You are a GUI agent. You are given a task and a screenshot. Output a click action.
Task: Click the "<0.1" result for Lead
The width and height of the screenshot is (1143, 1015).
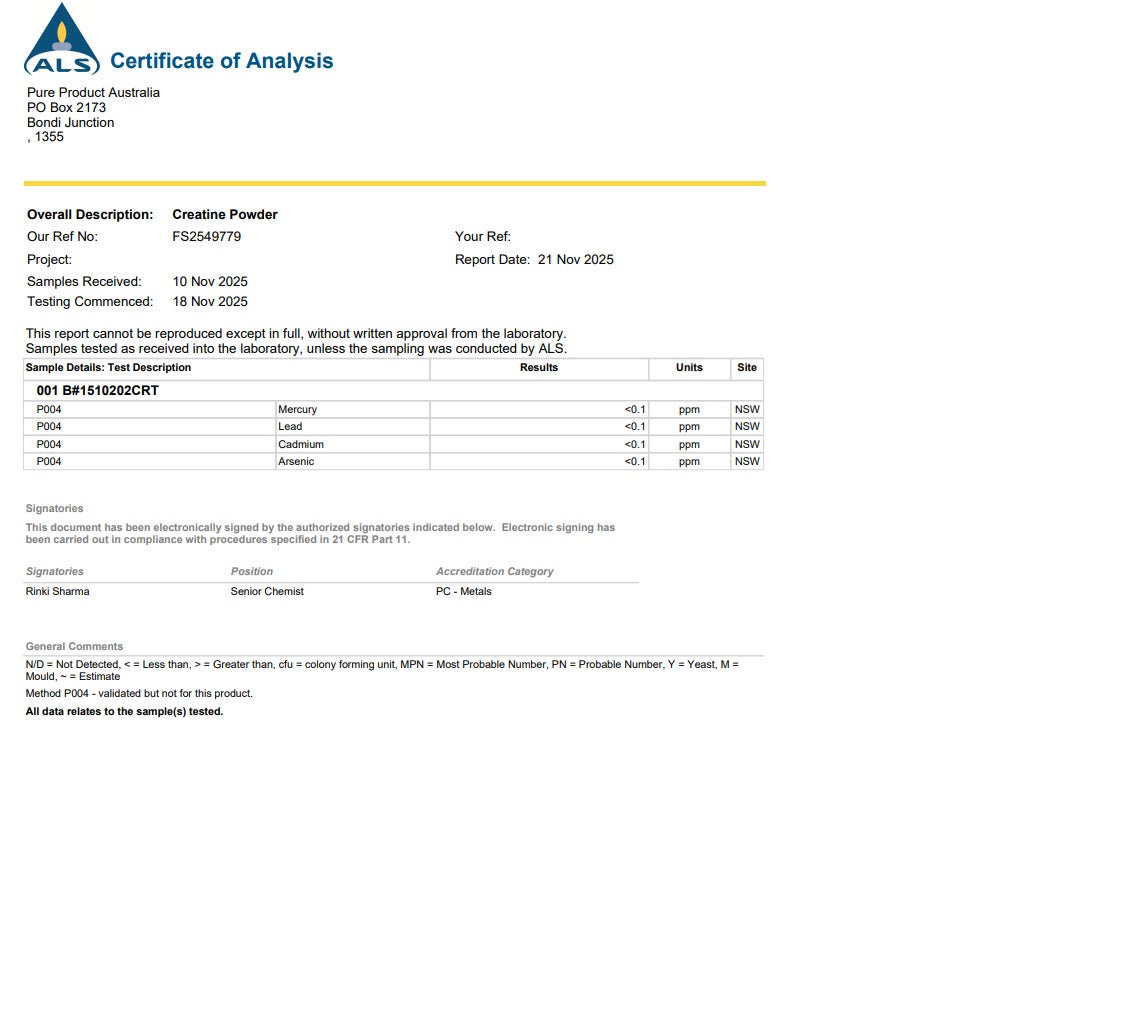pyautogui.click(x=635, y=427)
